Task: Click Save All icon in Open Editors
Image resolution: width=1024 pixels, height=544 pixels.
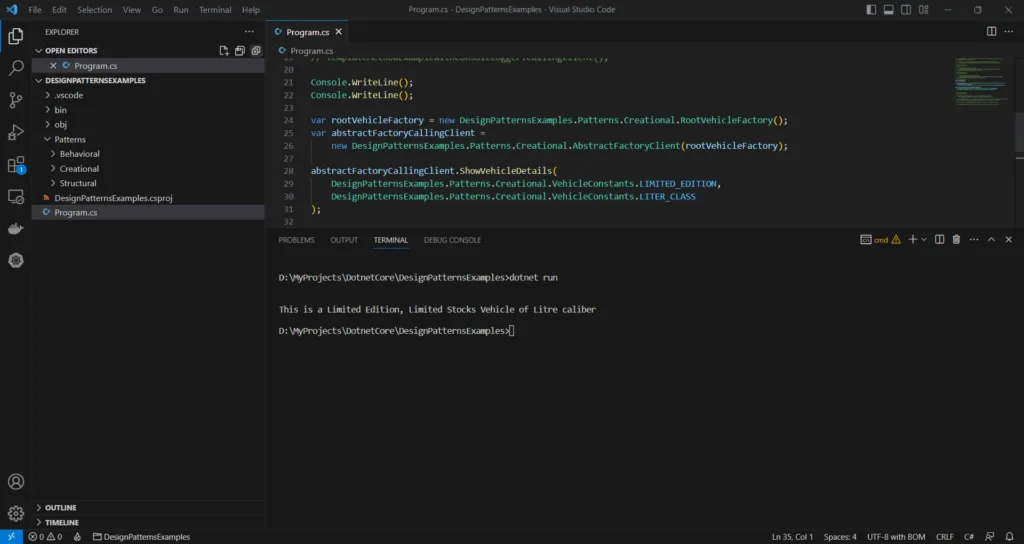Action: point(240,50)
